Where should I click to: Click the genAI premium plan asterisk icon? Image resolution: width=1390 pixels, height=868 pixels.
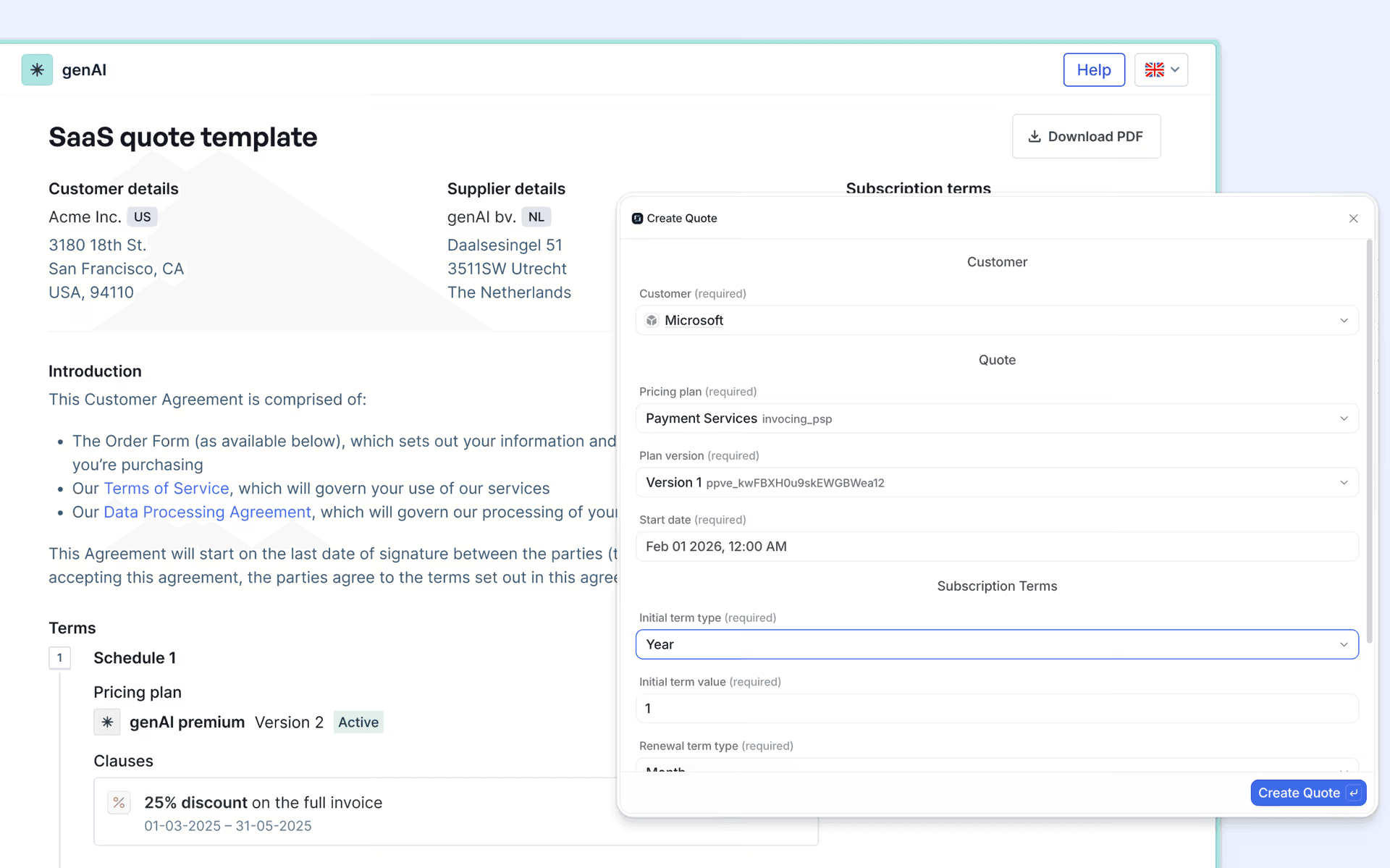[107, 722]
